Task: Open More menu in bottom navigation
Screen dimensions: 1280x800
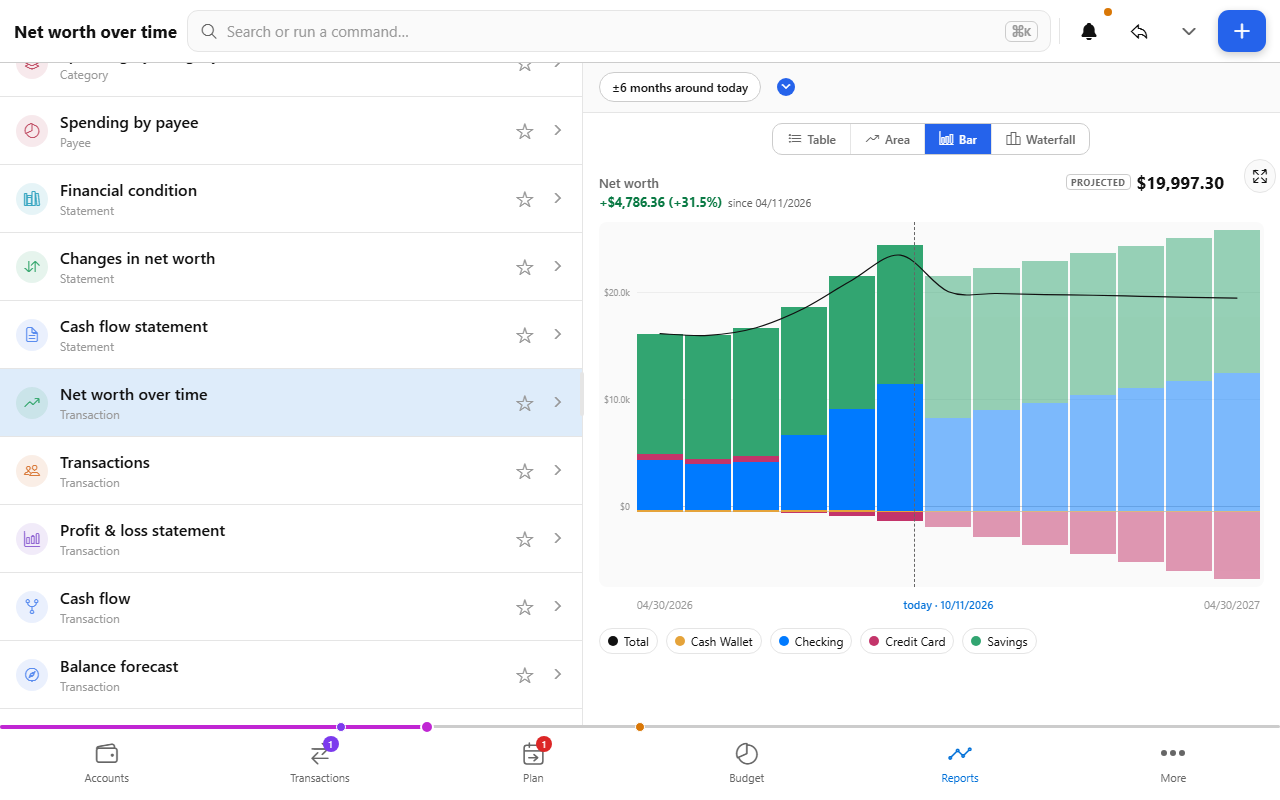Action: (1173, 763)
